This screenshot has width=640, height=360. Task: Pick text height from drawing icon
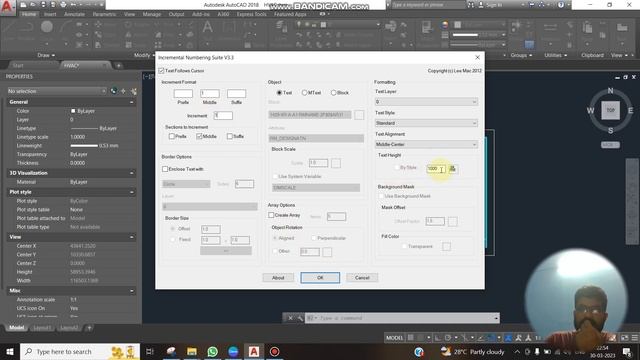coord(452,169)
